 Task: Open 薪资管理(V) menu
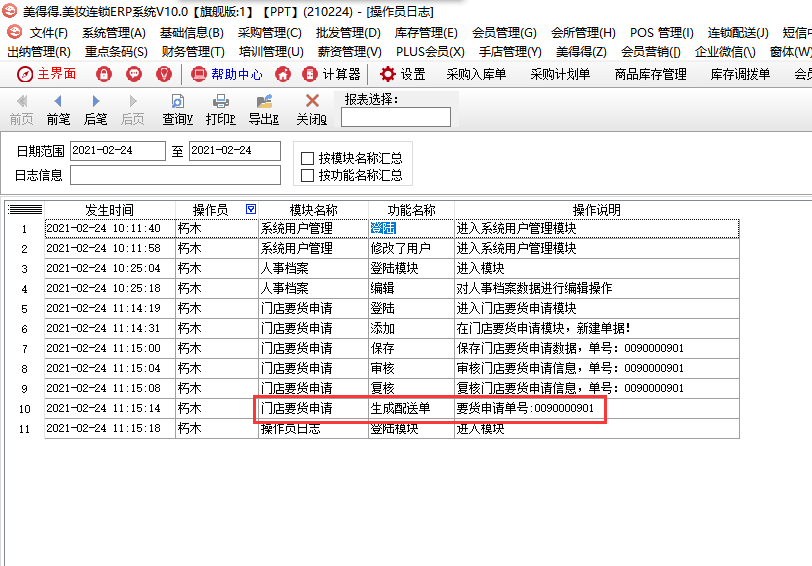pos(350,52)
